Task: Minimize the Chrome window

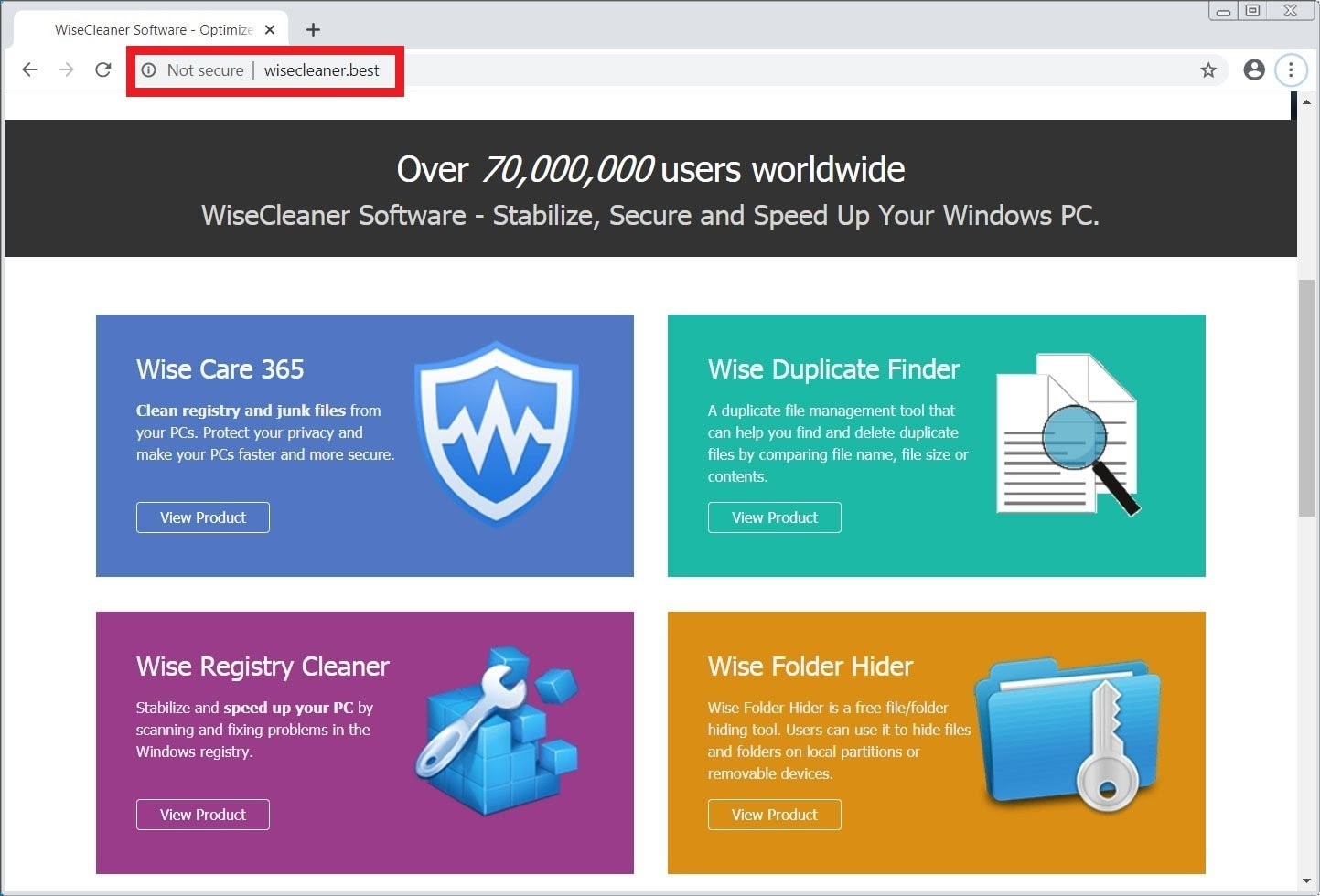Action: point(1223,11)
